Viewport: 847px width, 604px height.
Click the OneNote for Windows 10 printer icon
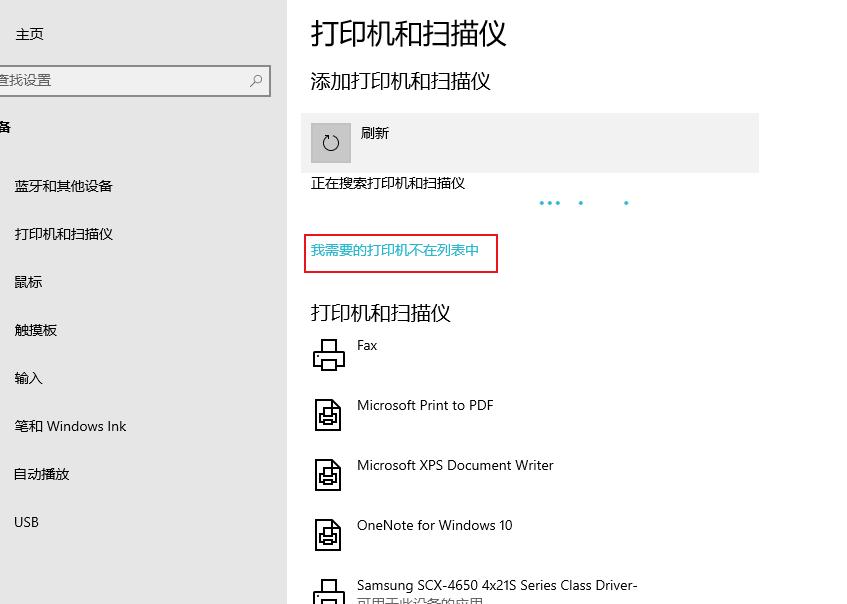tap(329, 533)
